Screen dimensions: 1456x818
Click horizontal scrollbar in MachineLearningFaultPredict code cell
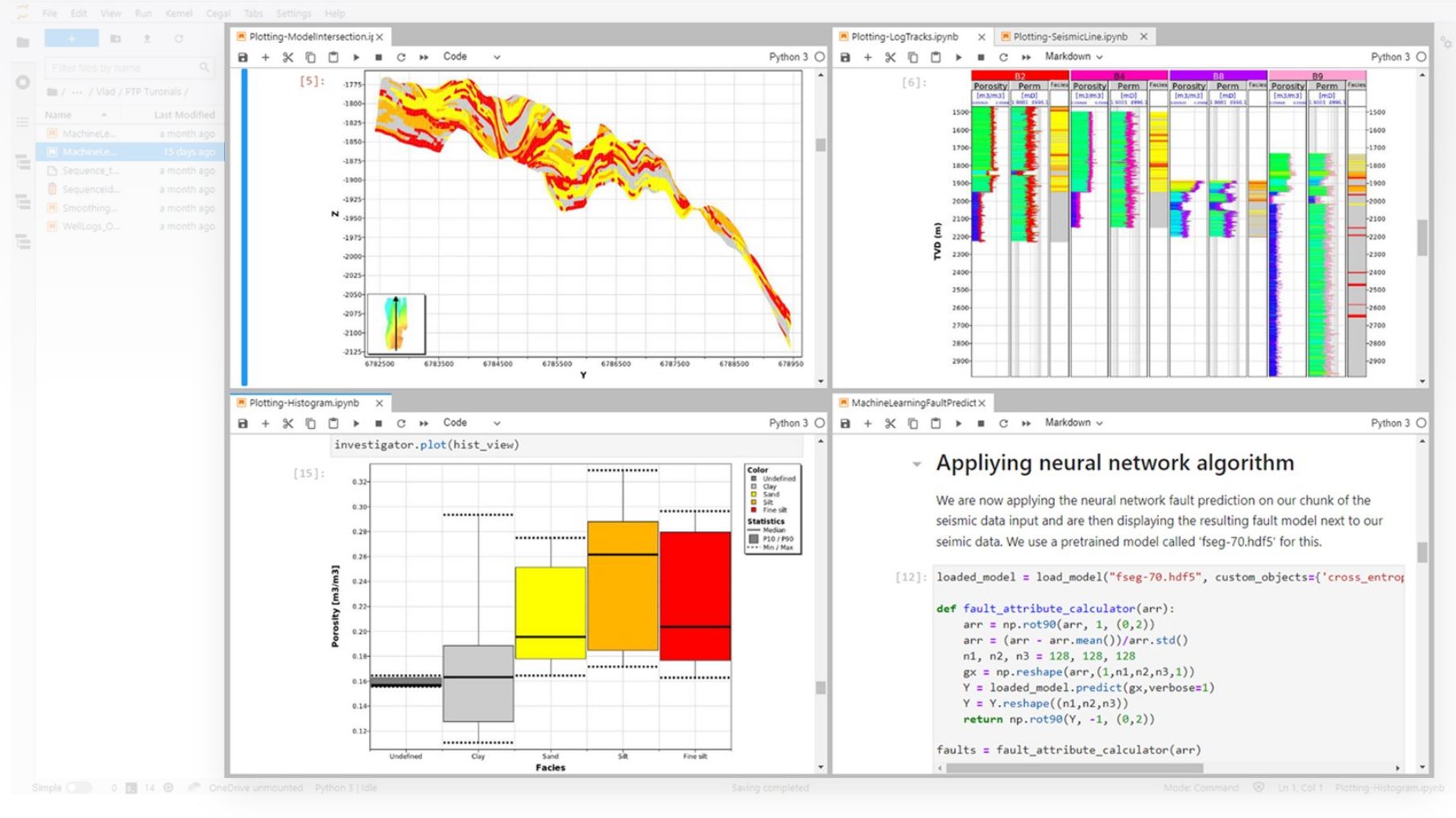pos(1074,768)
